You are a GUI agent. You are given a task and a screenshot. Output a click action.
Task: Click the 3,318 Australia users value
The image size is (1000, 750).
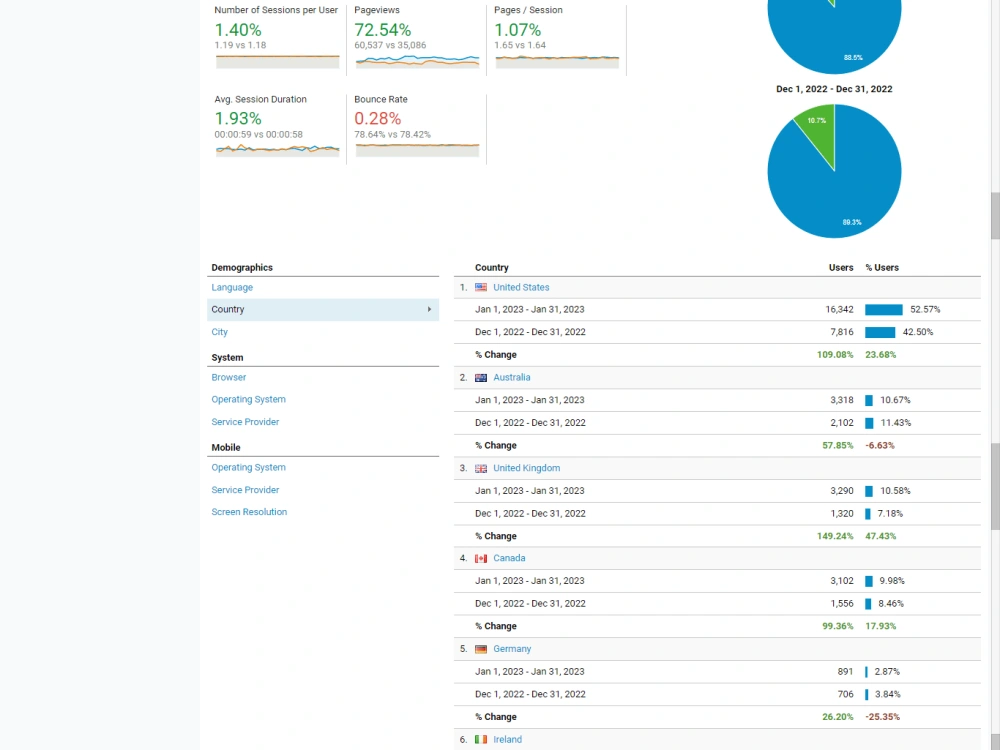[842, 400]
